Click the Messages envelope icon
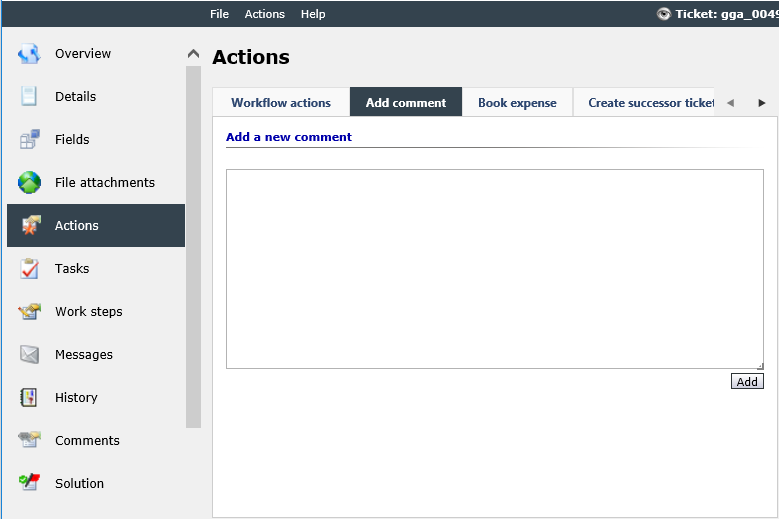The image size is (779, 519). tap(29, 355)
